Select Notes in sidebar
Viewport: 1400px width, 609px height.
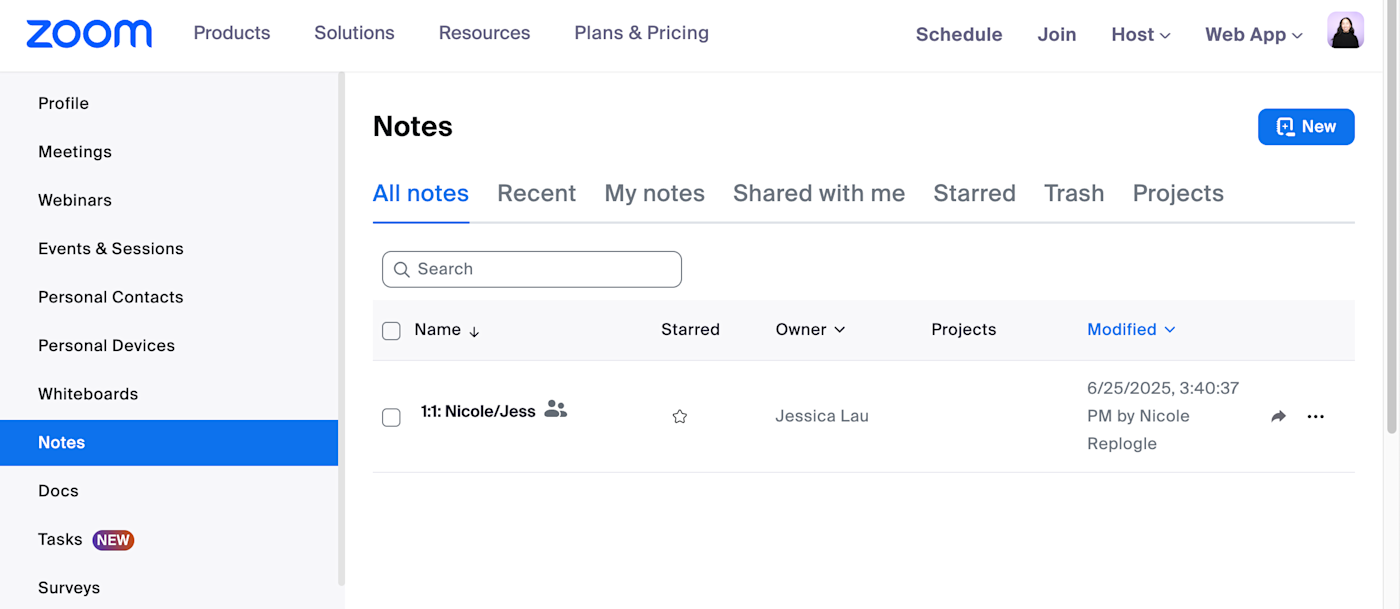pos(169,443)
